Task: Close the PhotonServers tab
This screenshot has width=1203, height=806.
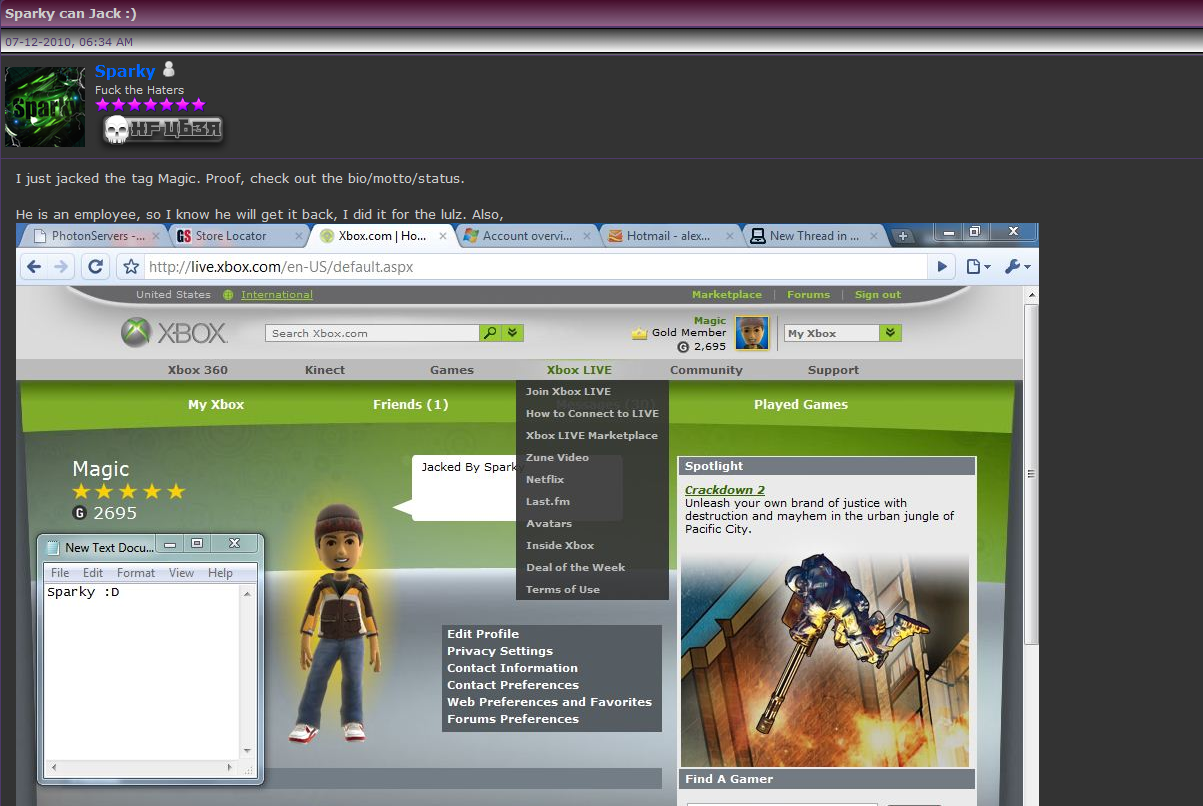Action: coord(155,237)
